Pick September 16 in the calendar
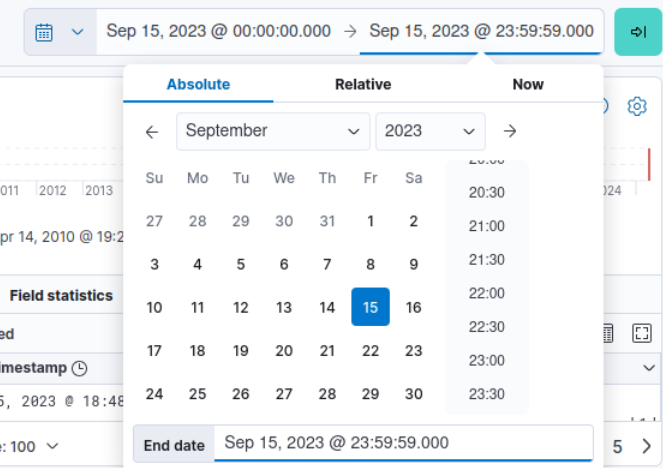Screen dimensions: 663x468 (414, 308)
